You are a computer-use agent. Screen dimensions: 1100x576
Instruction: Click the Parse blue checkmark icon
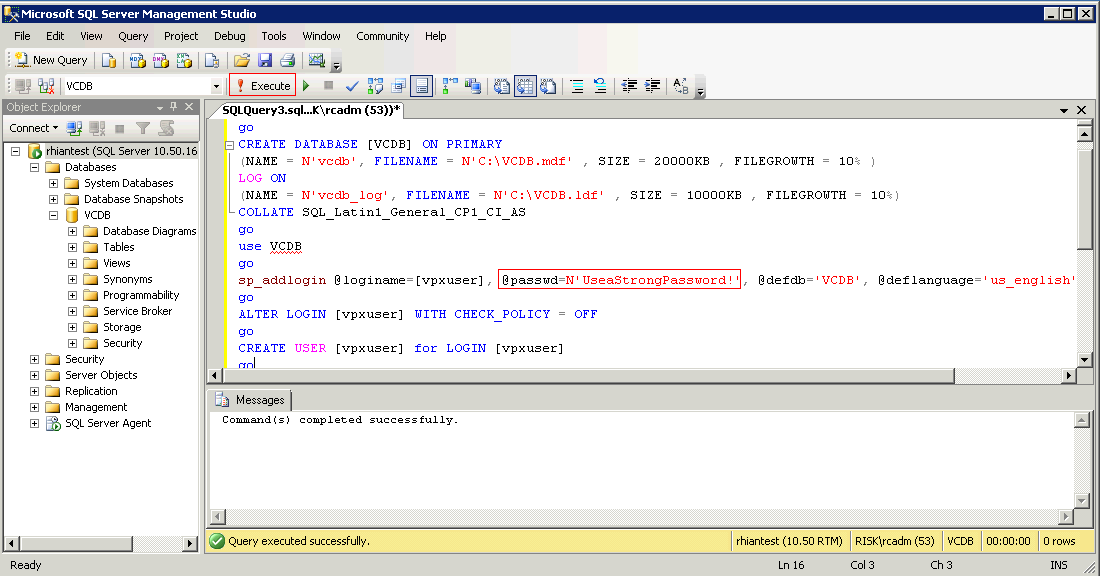(352, 86)
